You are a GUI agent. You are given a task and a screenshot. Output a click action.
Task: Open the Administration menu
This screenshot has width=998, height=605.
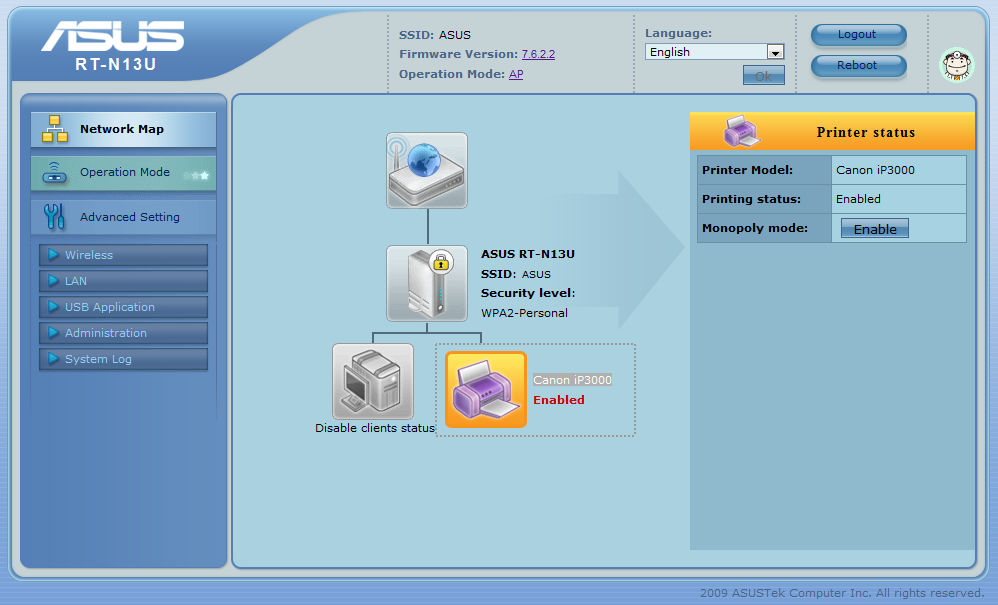pos(123,333)
